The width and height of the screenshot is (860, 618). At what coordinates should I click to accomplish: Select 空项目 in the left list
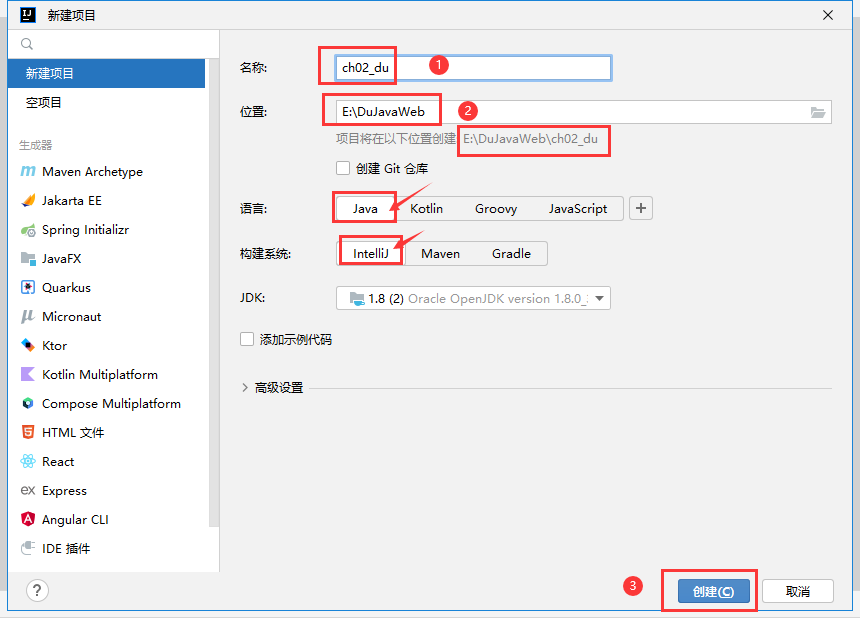(x=44, y=103)
